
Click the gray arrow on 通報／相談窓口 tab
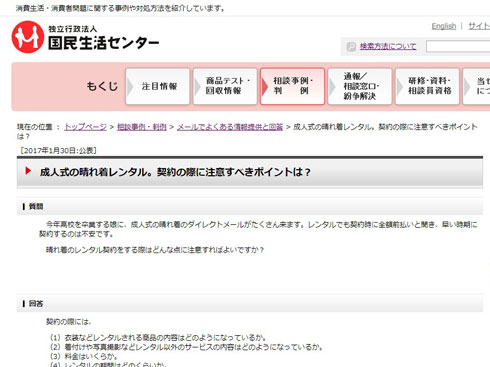tap(332, 87)
